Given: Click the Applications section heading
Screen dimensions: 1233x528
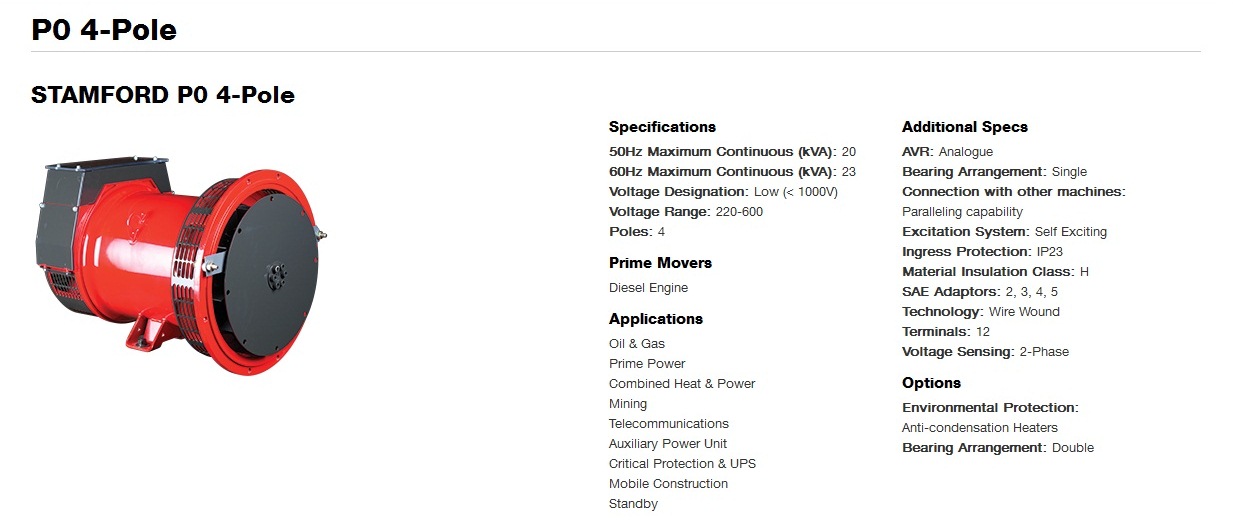Looking at the screenshot, I should point(656,319).
